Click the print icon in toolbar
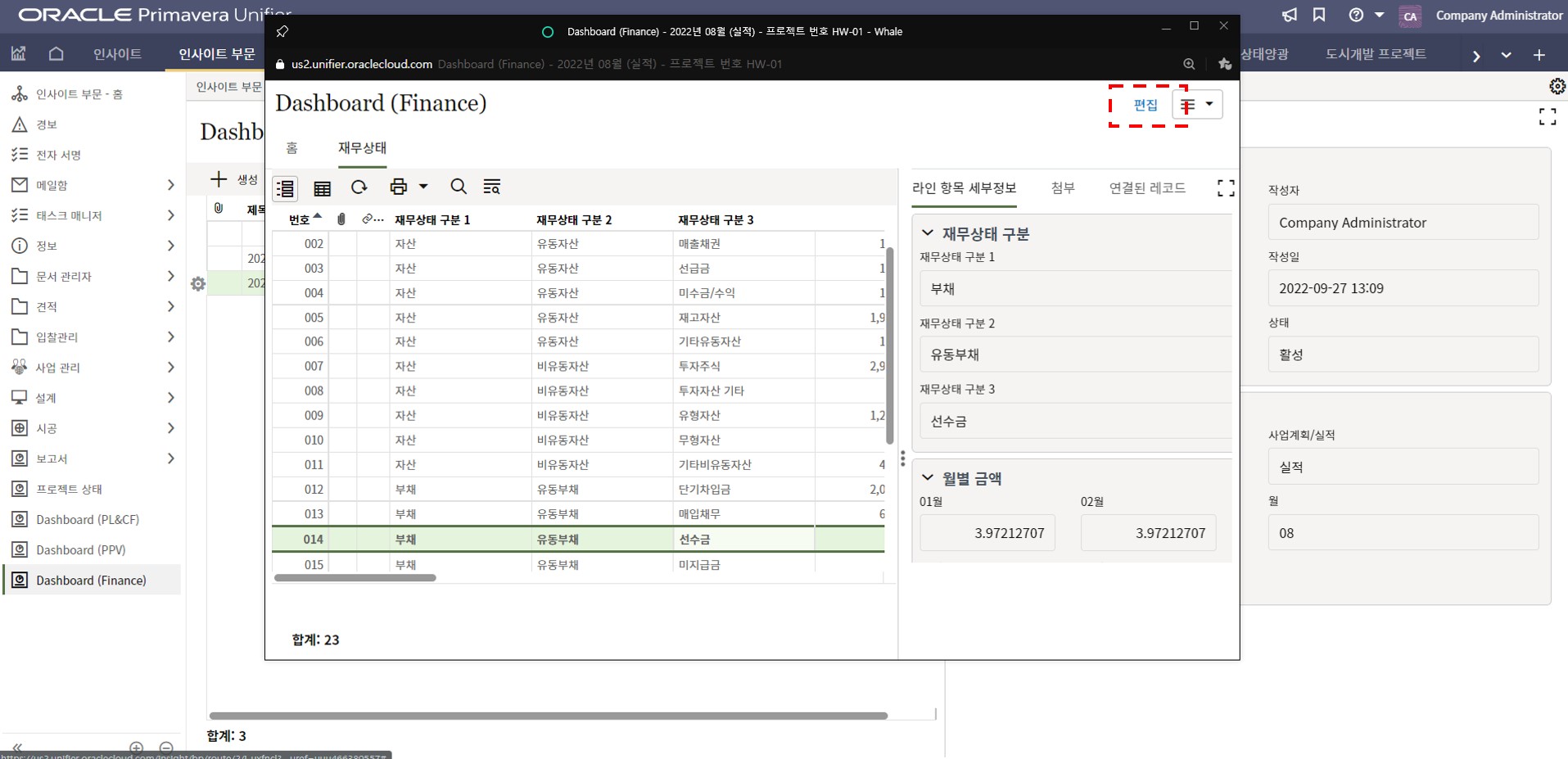The width and height of the screenshot is (1568, 759). [x=398, y=187]
